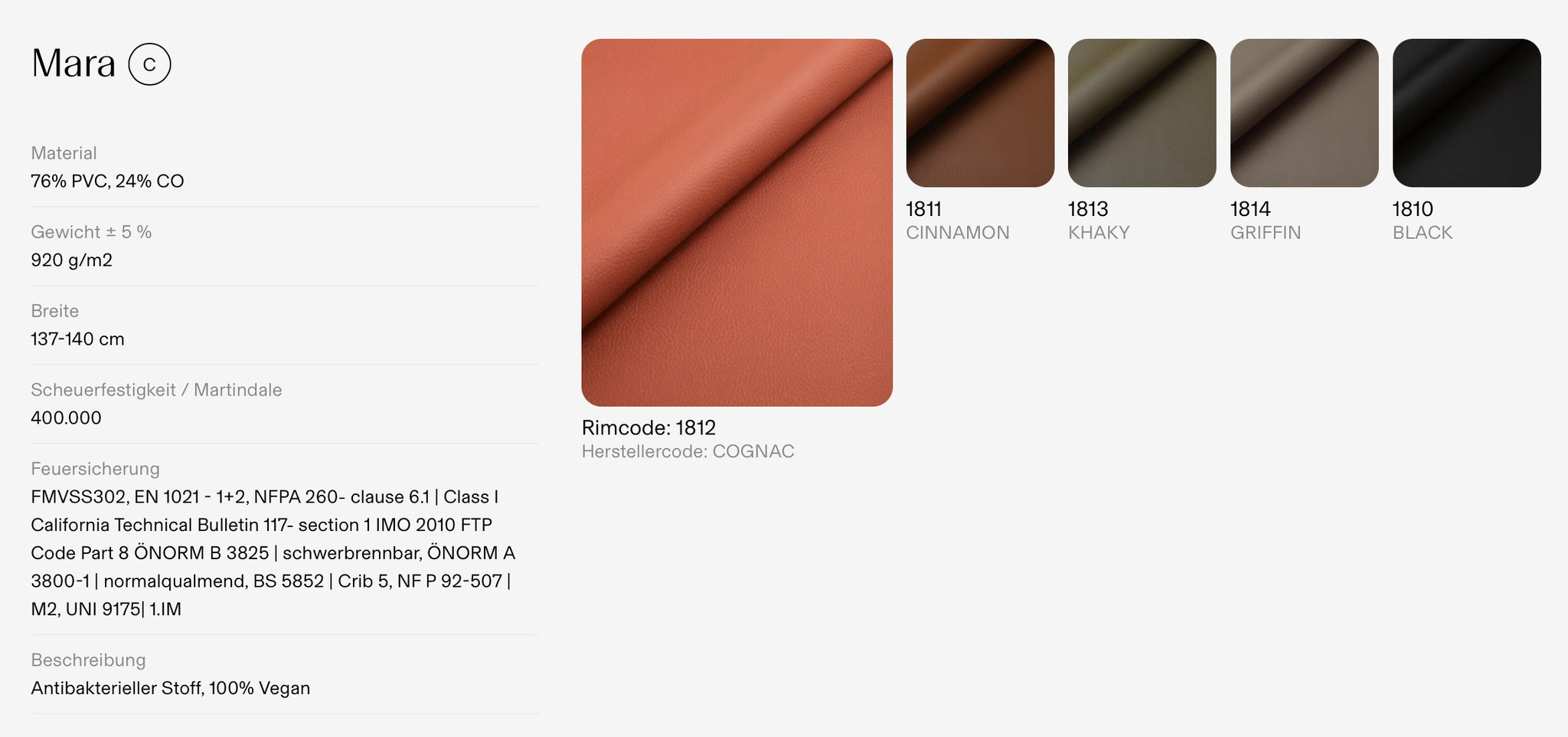Select the Cinnamon 1811 color swatch
Screen dimensions: 1568x737
pyautogui.click(x=980, y=113)
